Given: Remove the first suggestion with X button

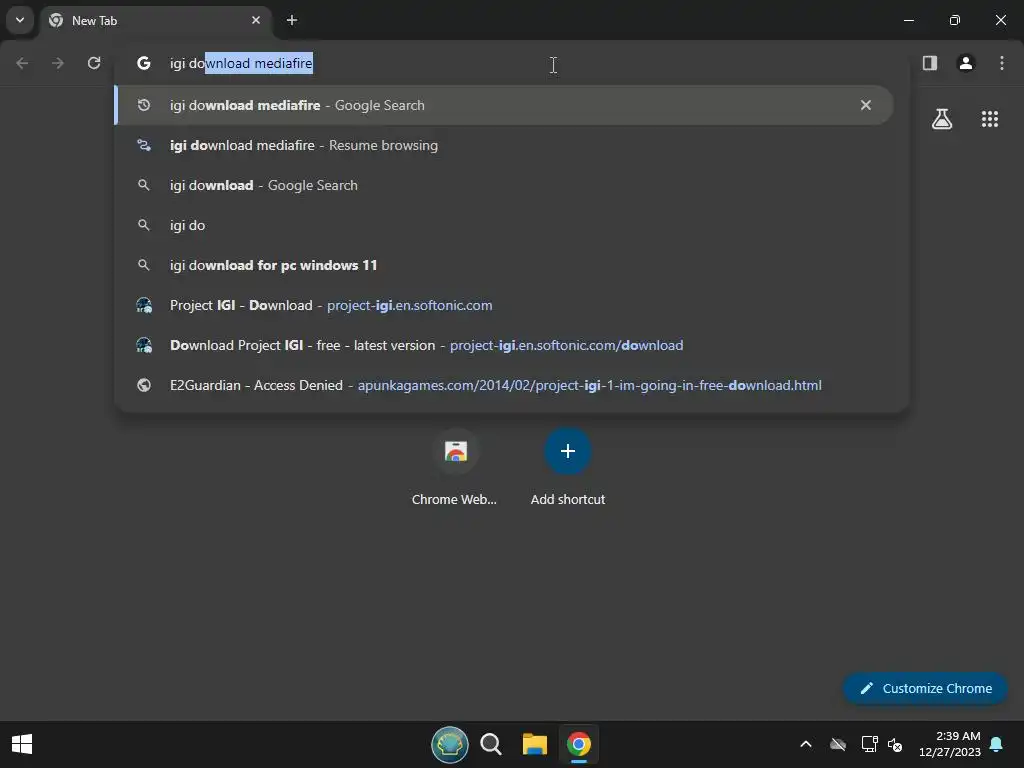Looking at the screenshot, I should coord(866,105).
